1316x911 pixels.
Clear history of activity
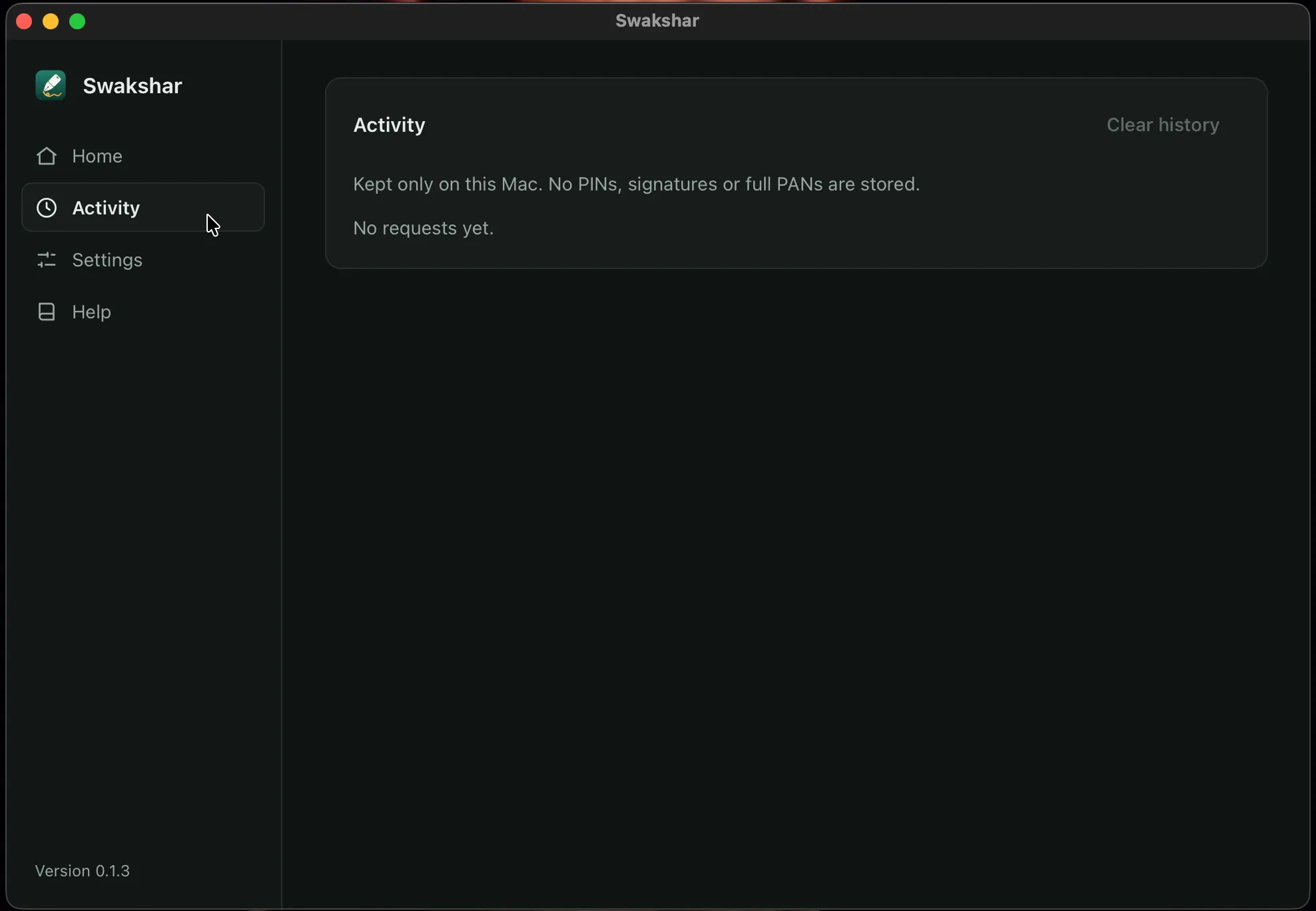[x=1163, y=125]
